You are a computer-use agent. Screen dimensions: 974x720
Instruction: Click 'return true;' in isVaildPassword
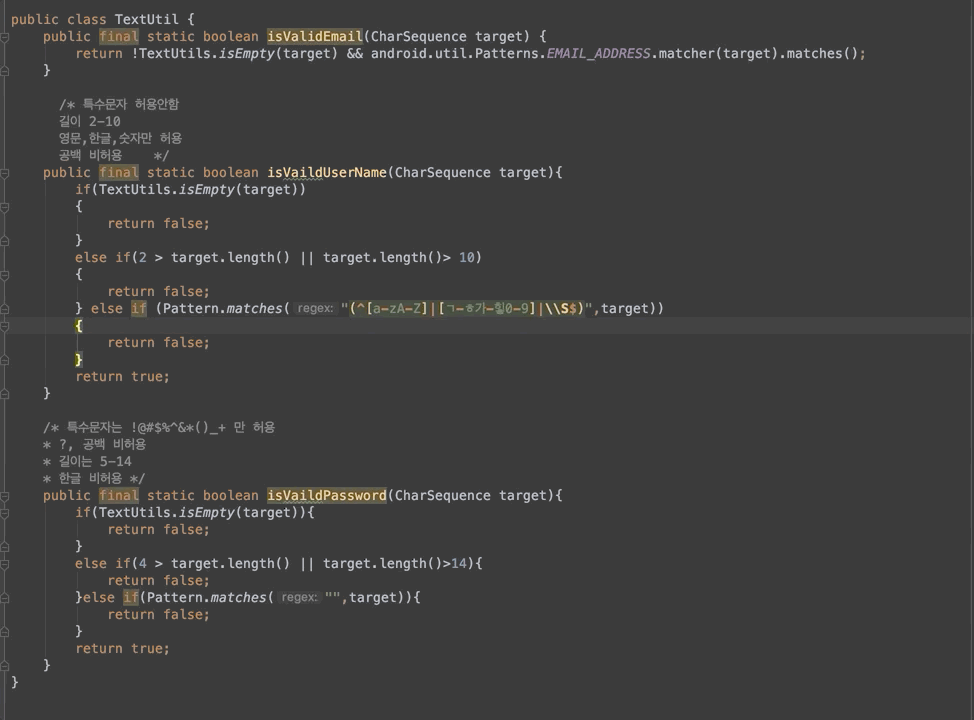tap(122, 649)
